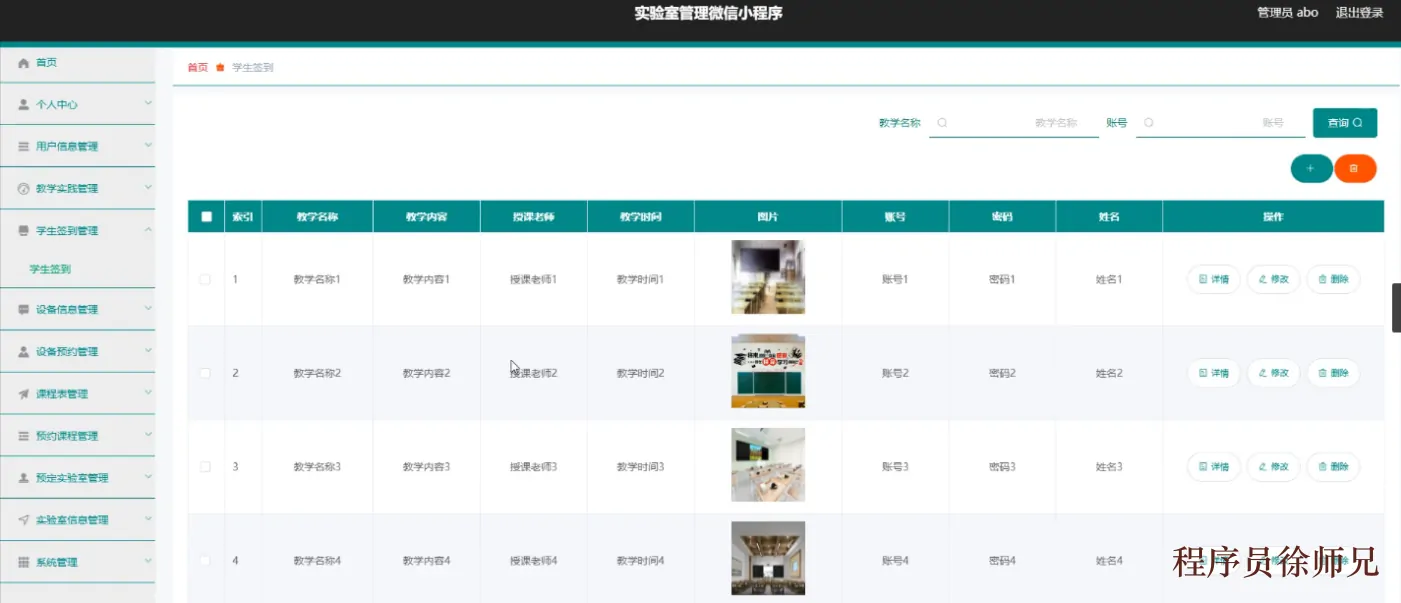Click 详情 button for row 1
Screen dimensions: 1401x603
(1214, 280)
